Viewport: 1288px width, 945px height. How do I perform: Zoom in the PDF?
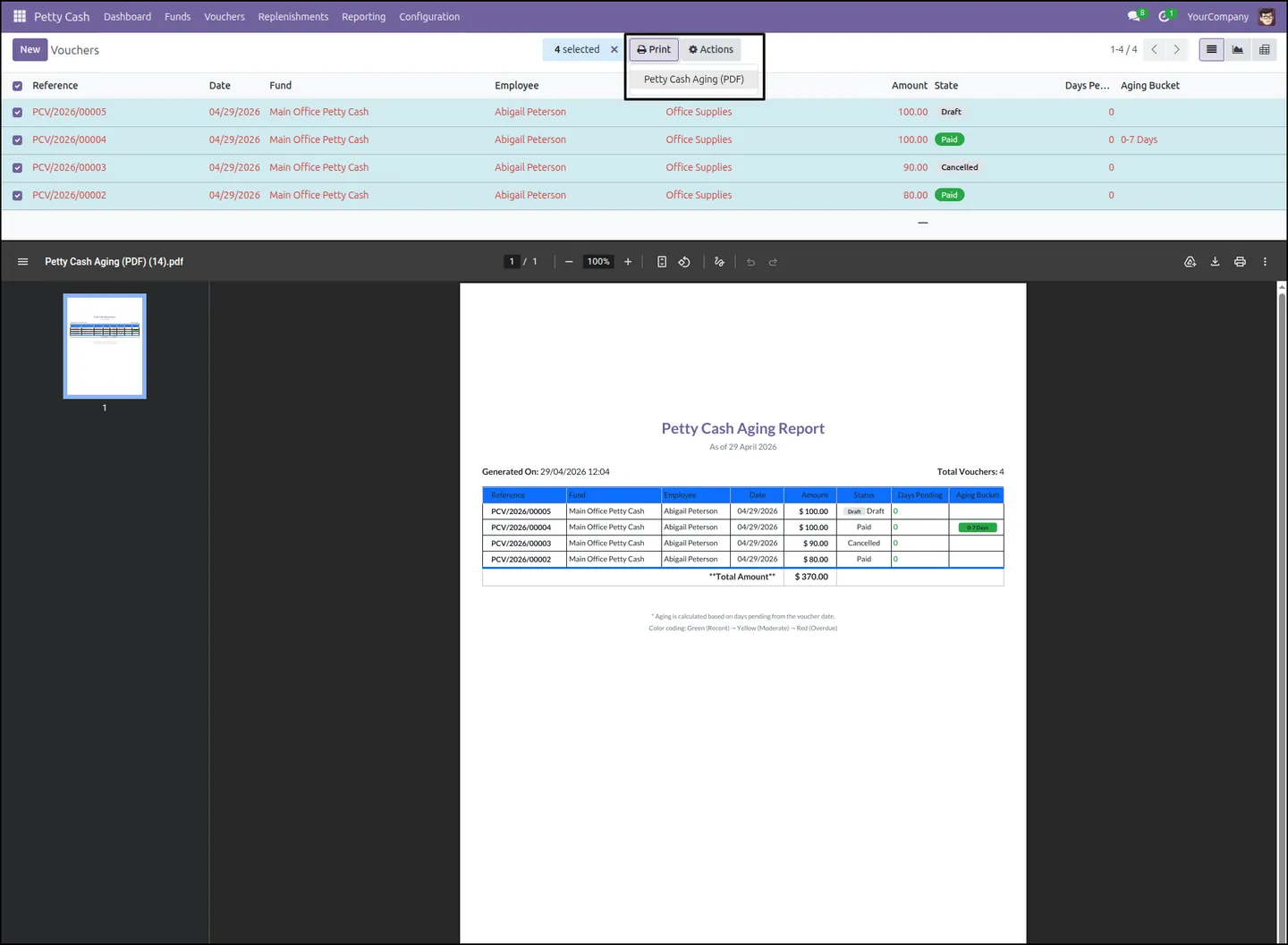coord(628,262)
